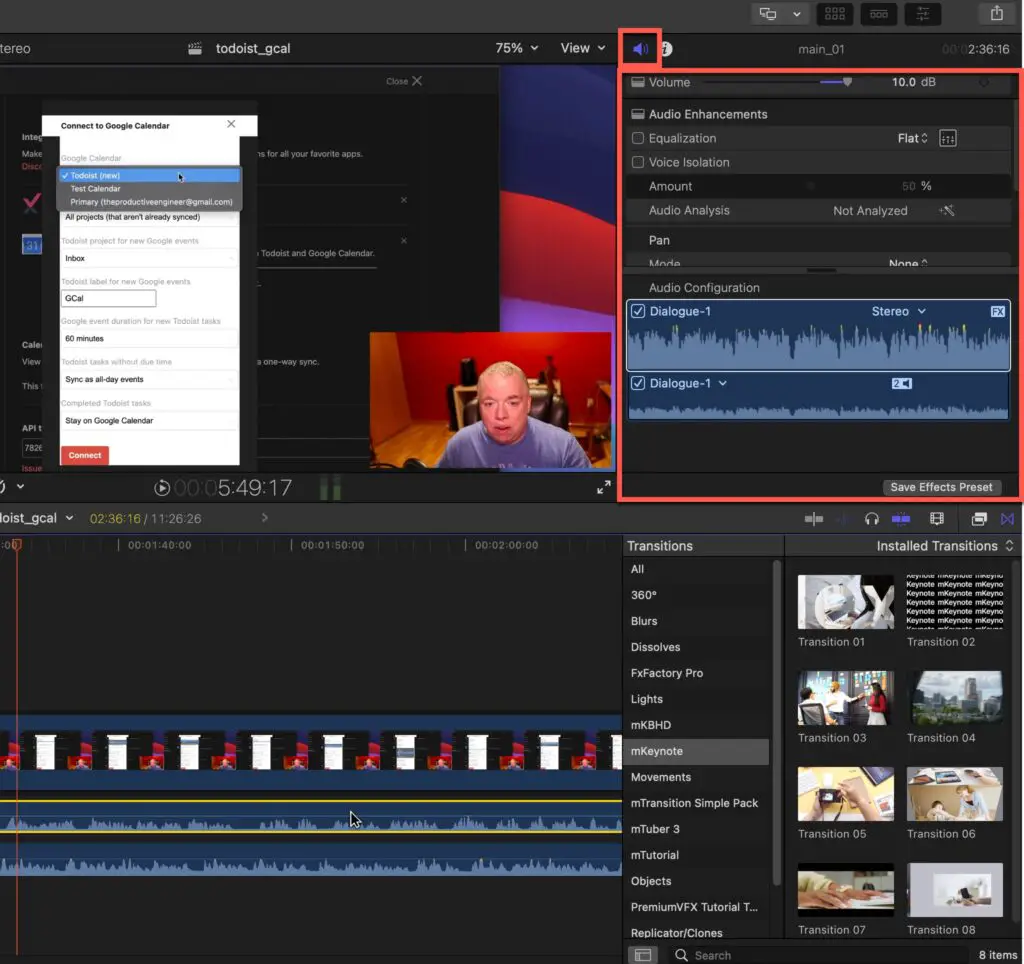The height and width of the screenshot is (964, 1024).
Task: Open the workspace layout chevron dropdown
Action: coord(797,14)
